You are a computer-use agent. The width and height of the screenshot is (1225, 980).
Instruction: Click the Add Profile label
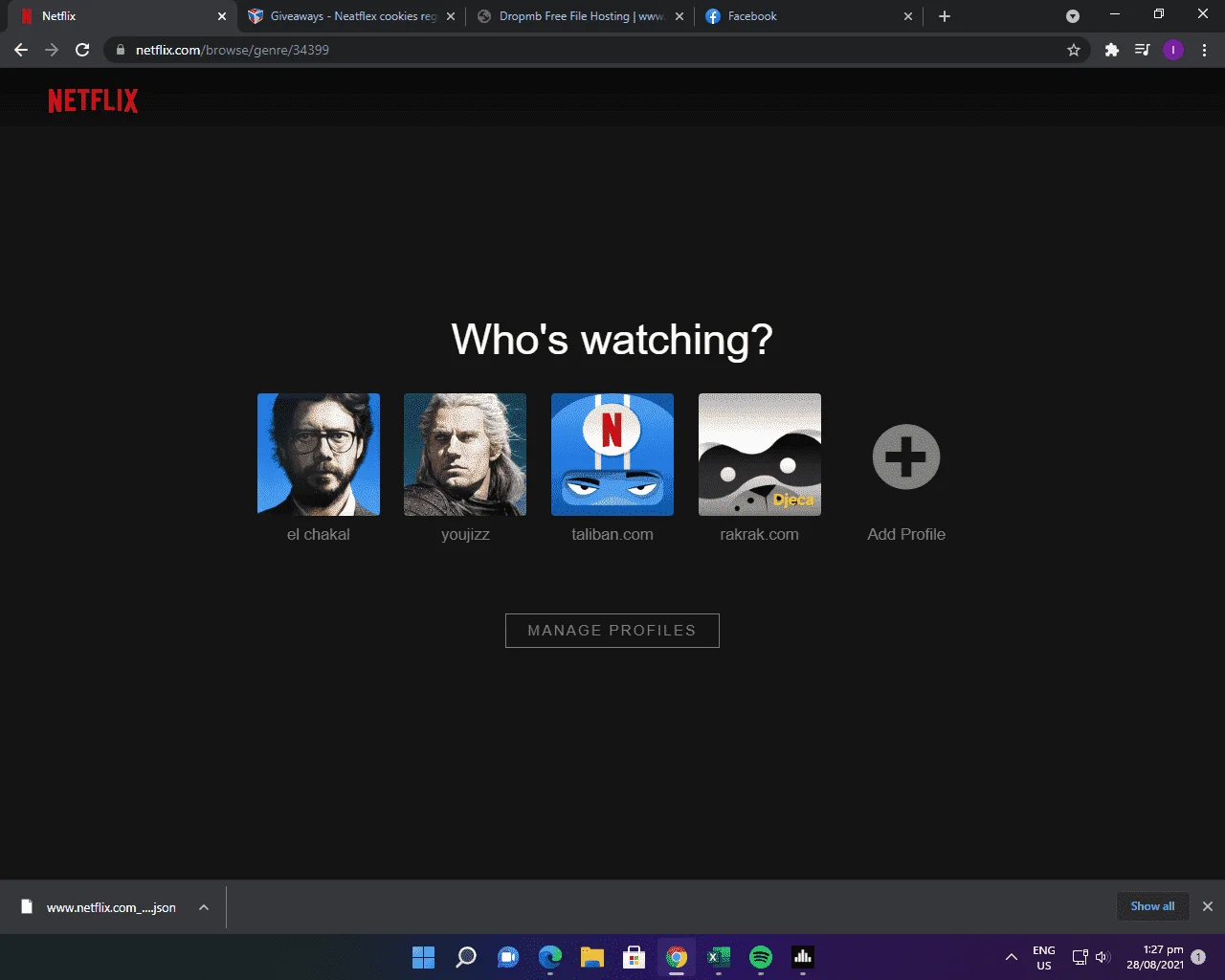coord(906,534)
